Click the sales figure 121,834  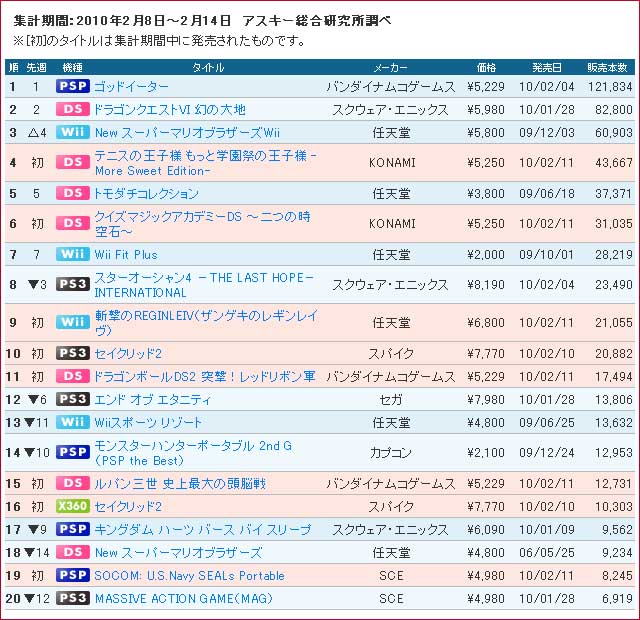(x=610, y=87)
